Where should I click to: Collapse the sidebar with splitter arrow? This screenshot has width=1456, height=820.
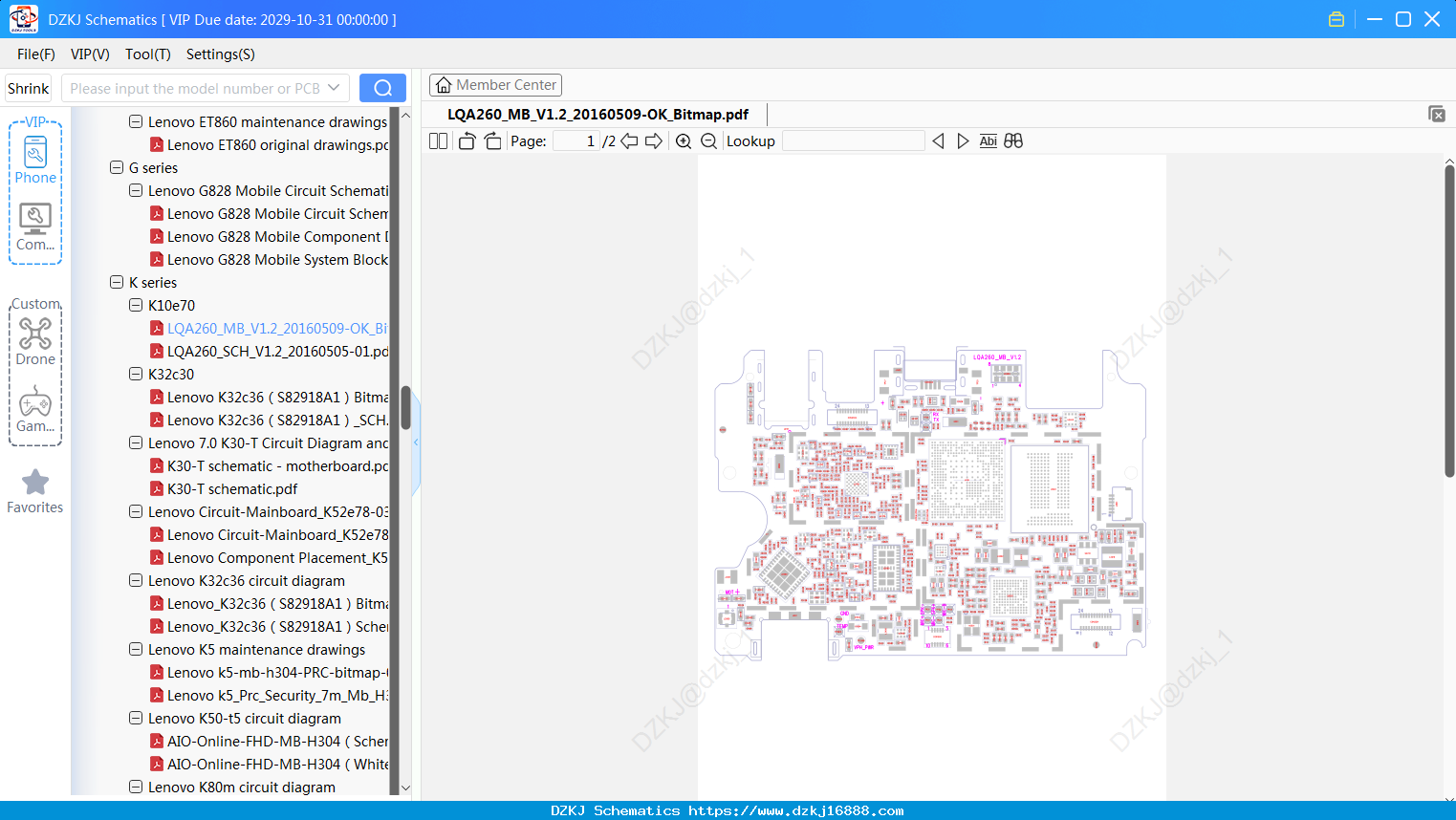coord(416,442)
